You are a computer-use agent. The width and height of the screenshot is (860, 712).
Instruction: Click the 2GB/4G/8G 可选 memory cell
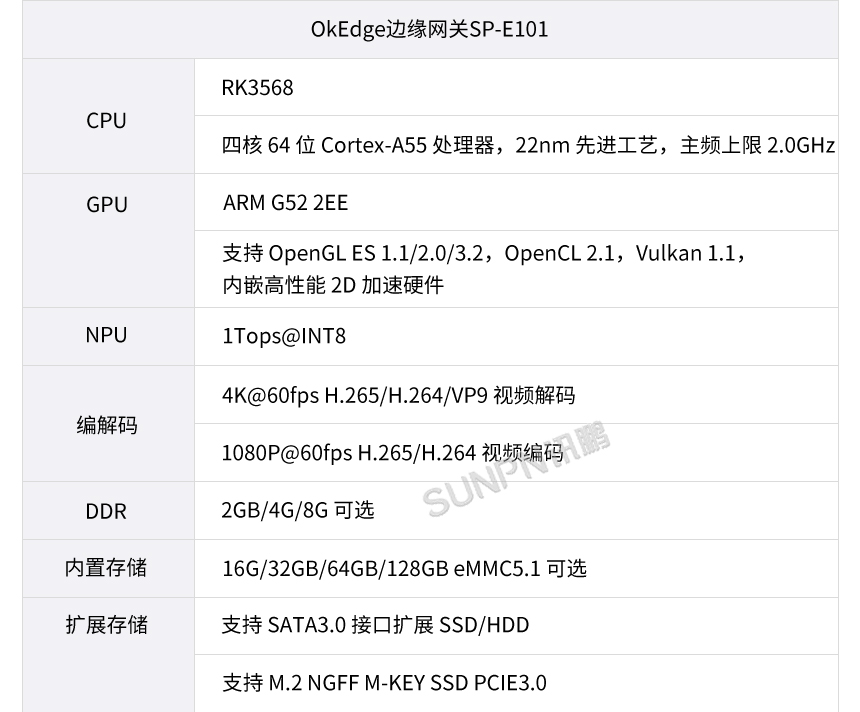coord(298,510)
